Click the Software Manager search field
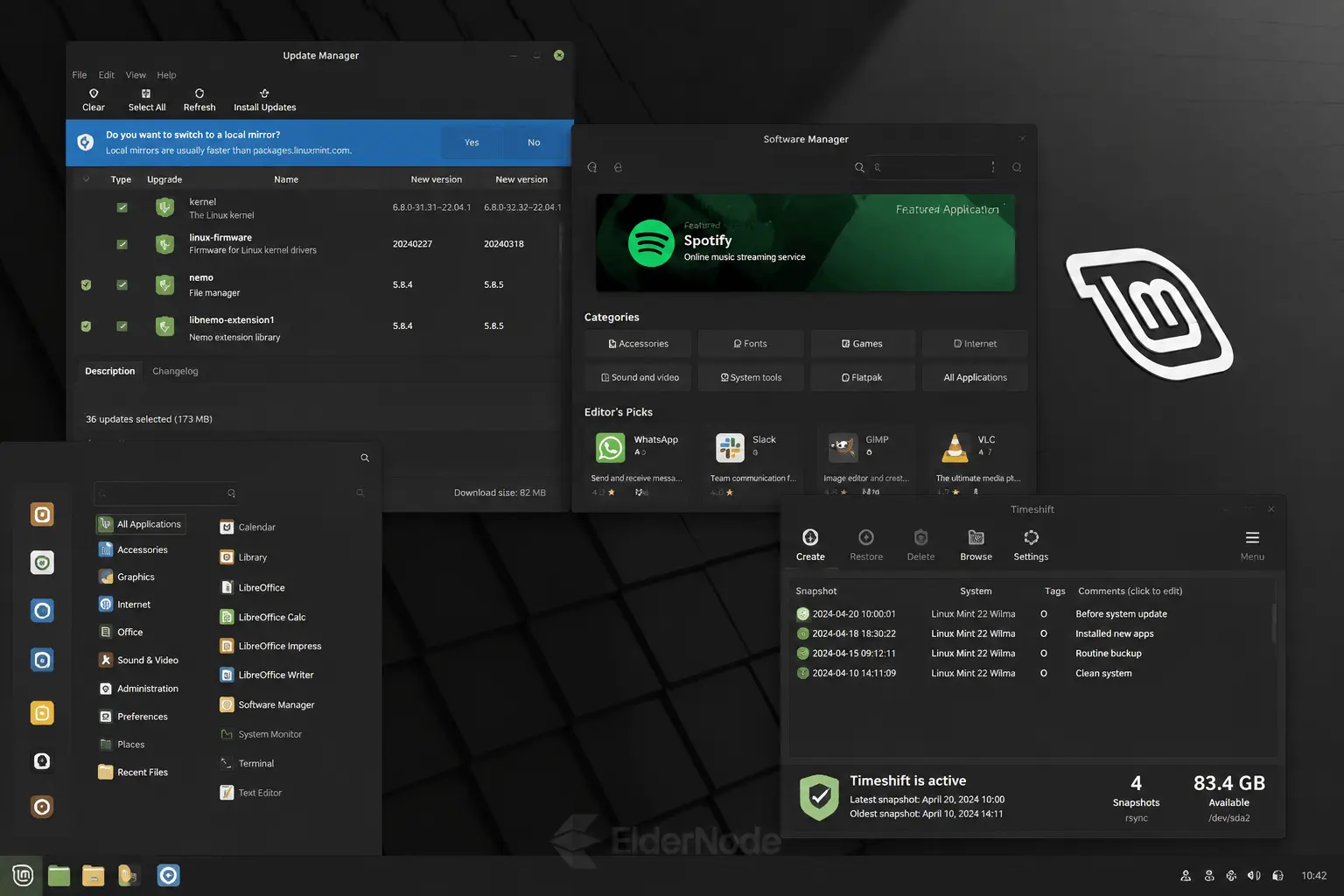Viewport: 1344px width, 896px height. click(932, 167)
